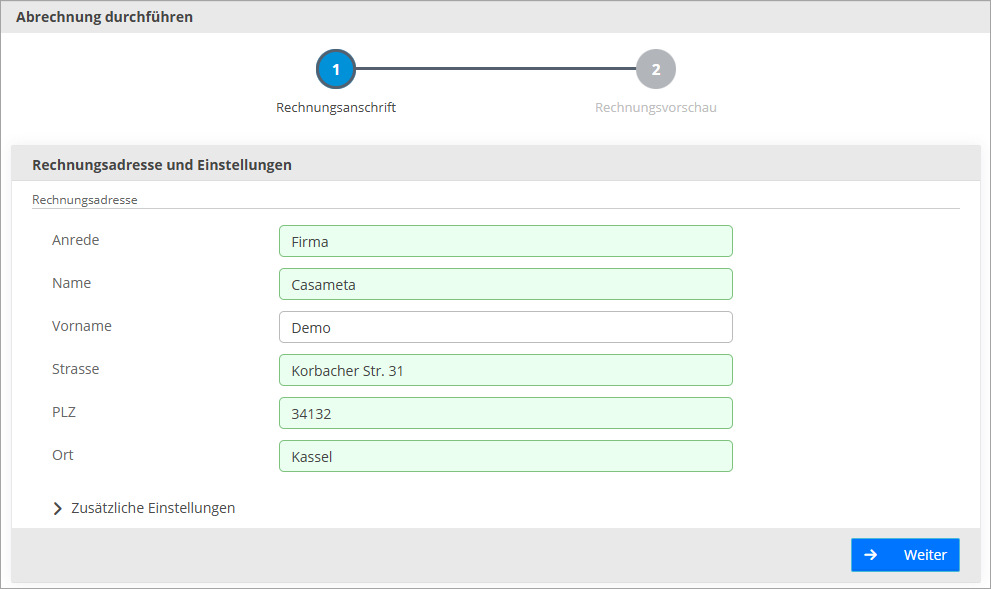Click the Ort label

pyautogui.click(x=63, y=455)
